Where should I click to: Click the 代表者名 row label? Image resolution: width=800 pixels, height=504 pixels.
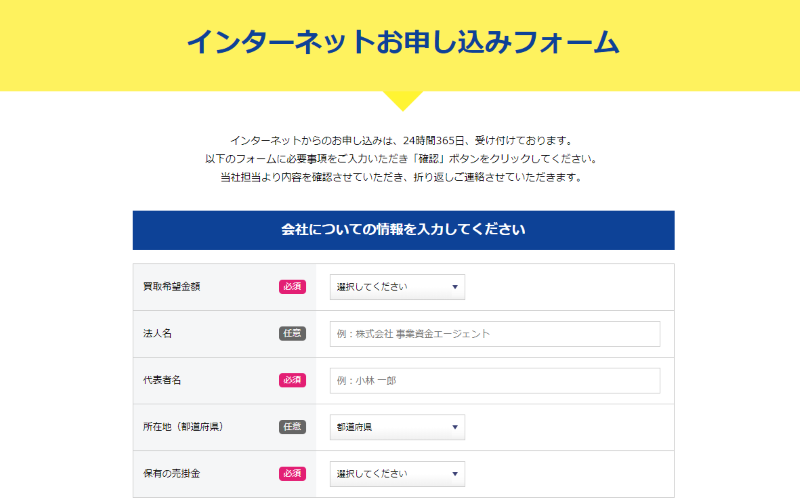(162, 380)
